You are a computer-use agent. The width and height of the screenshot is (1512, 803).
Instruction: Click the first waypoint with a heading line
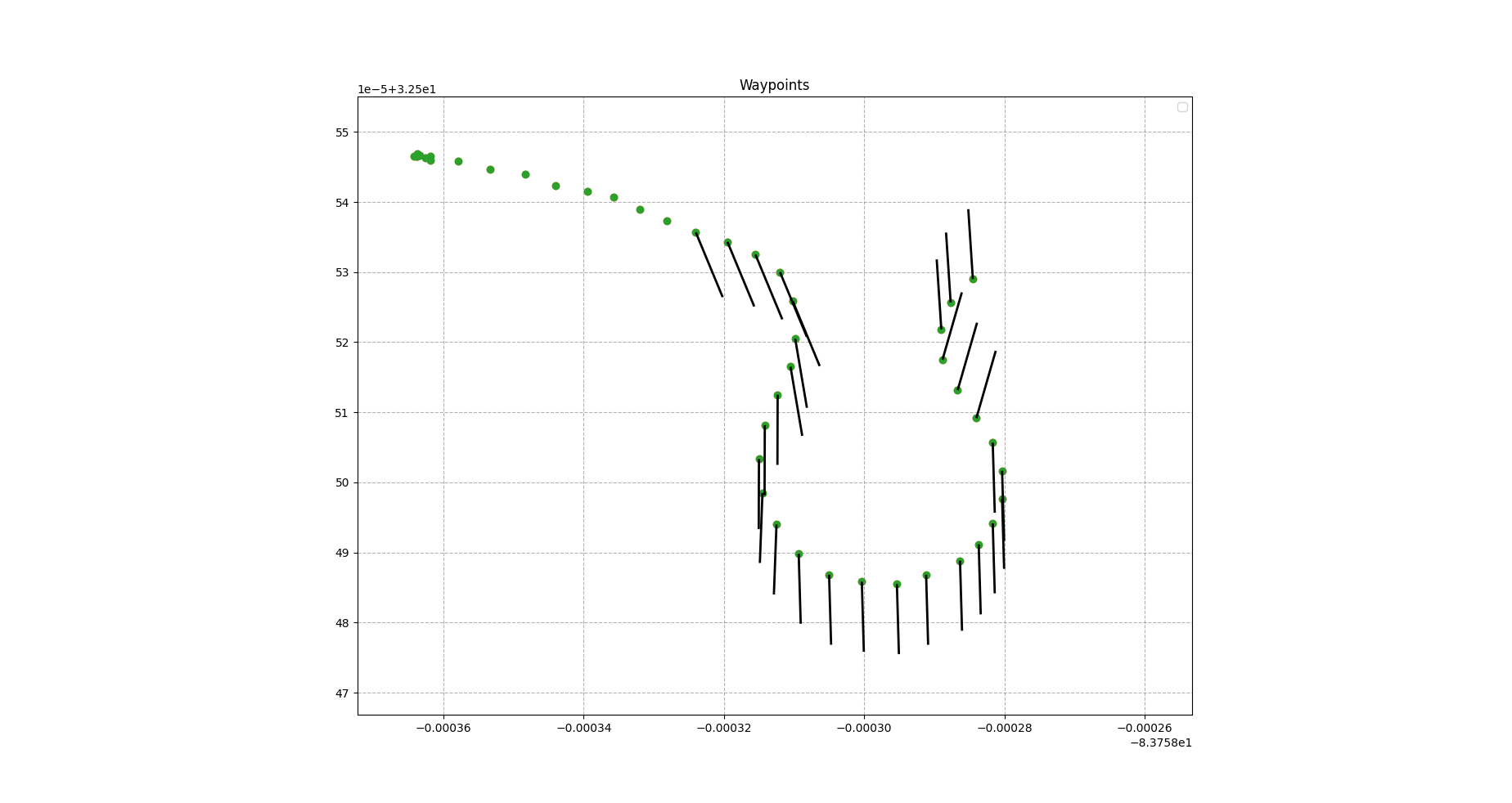coord(695,233)
